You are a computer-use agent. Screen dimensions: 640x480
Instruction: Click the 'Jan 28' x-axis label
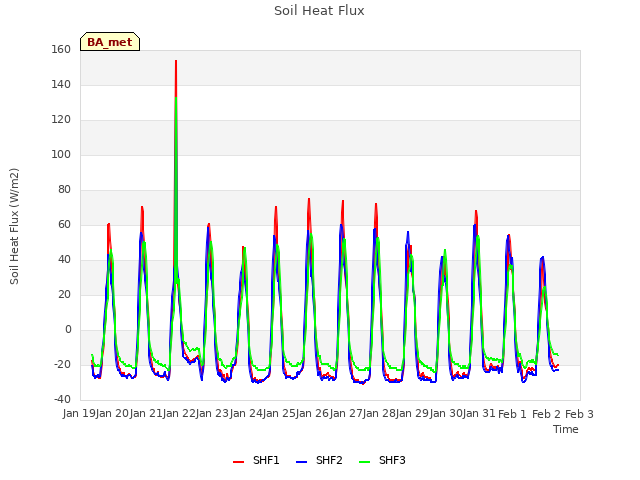pos(380,413)
